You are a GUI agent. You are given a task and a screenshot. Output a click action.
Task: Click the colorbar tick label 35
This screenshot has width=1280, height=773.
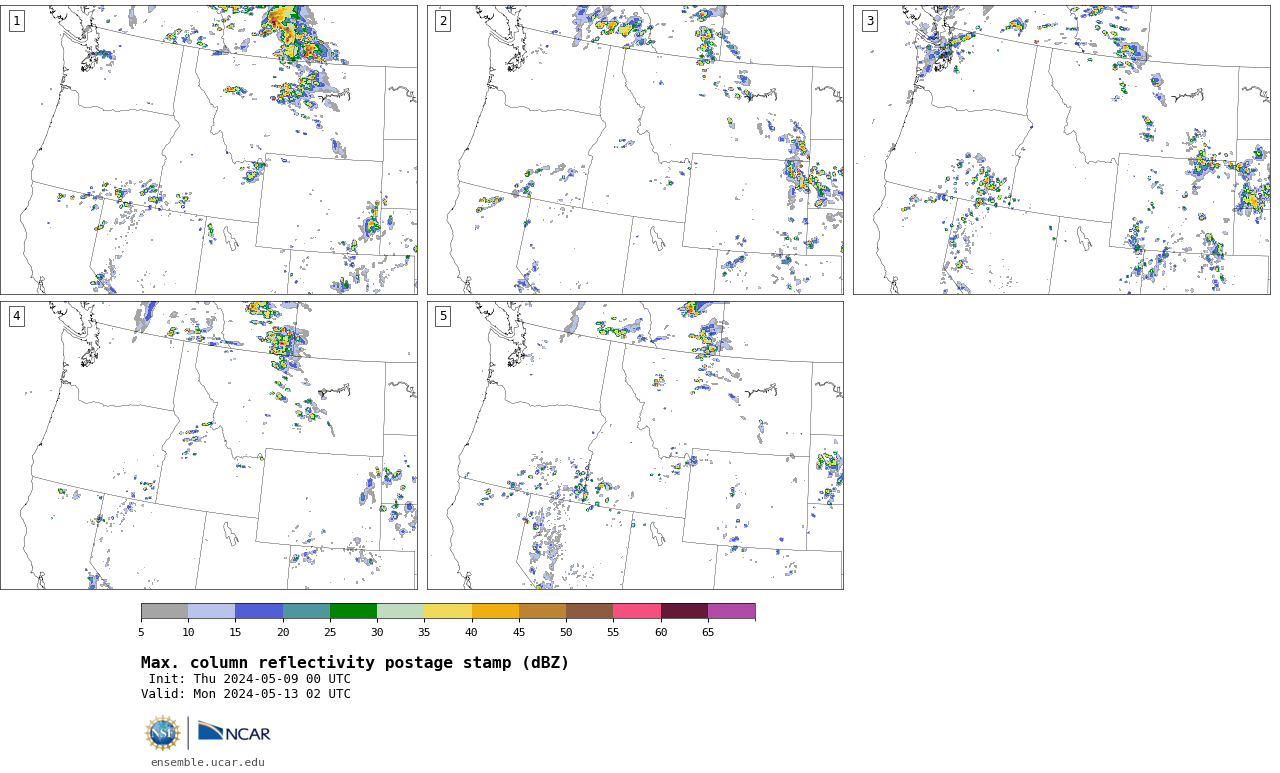click(x=424, y=632)
